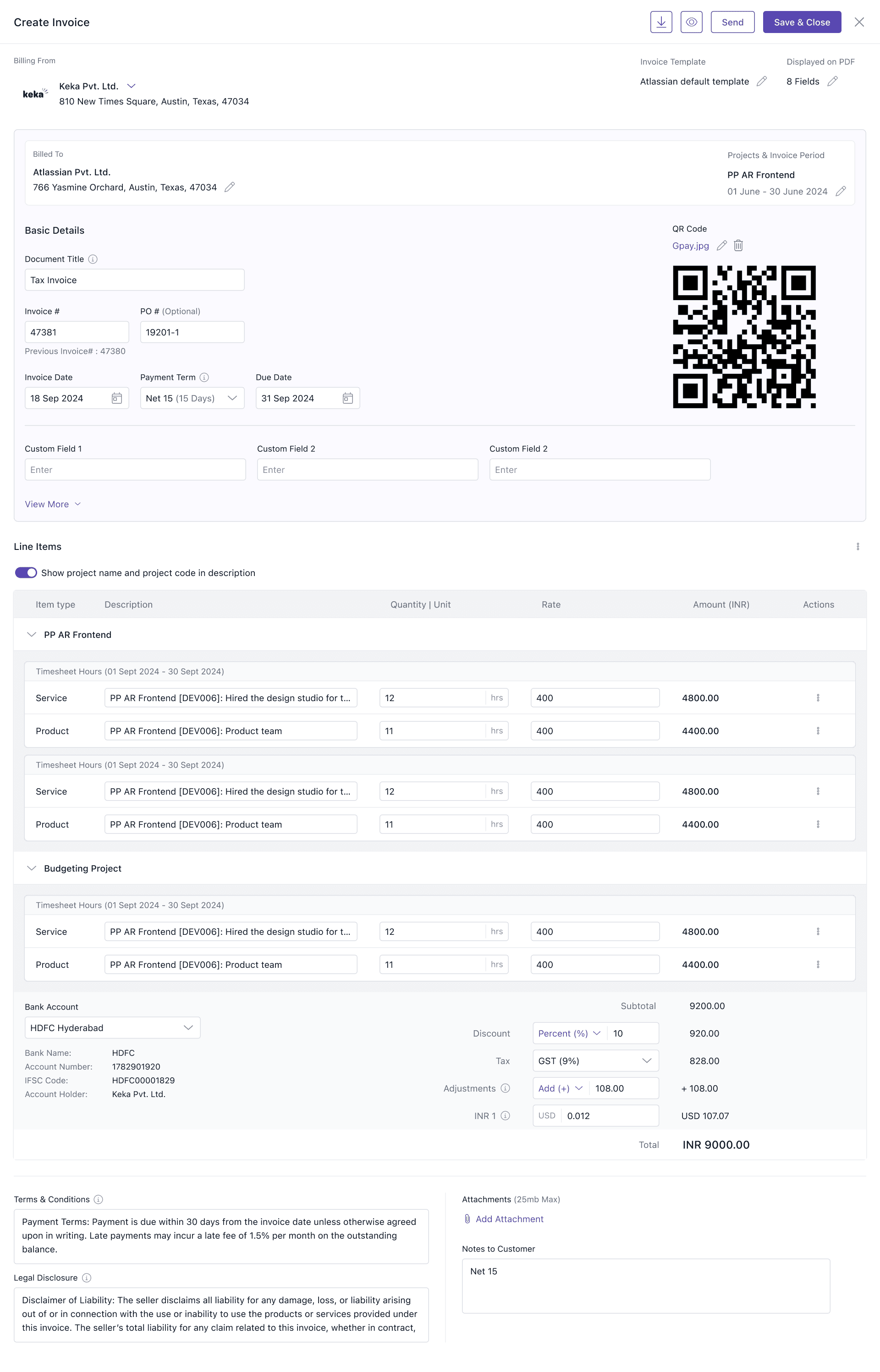Screen dimensions: 880x1372
Task: Open the Add (+) adjustments dropdown
Action: point(560,1088)
